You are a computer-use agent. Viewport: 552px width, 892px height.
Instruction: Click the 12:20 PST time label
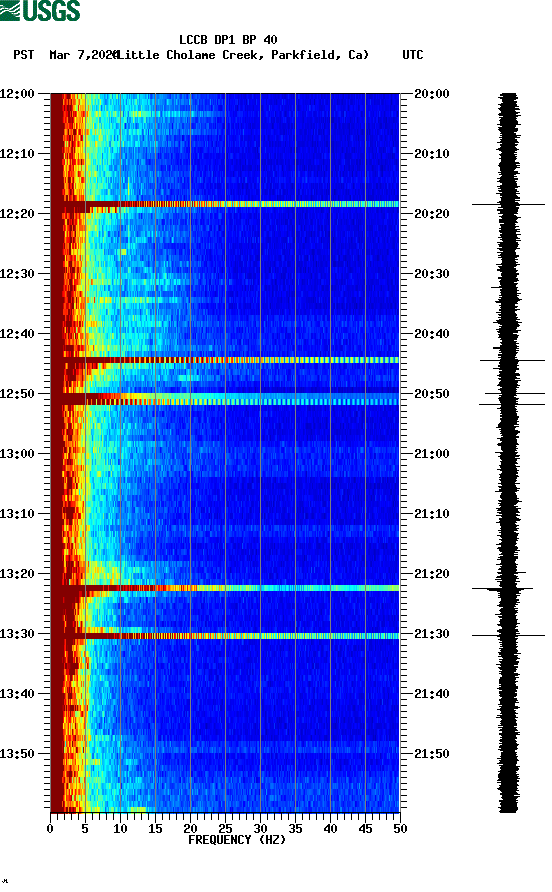click(18, 213)
